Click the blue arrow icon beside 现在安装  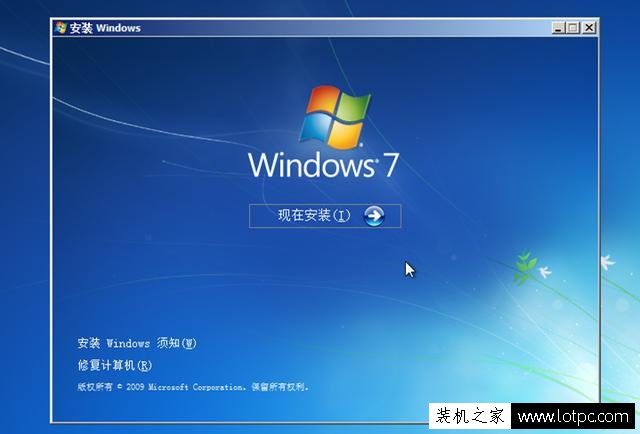click(374, 216)
